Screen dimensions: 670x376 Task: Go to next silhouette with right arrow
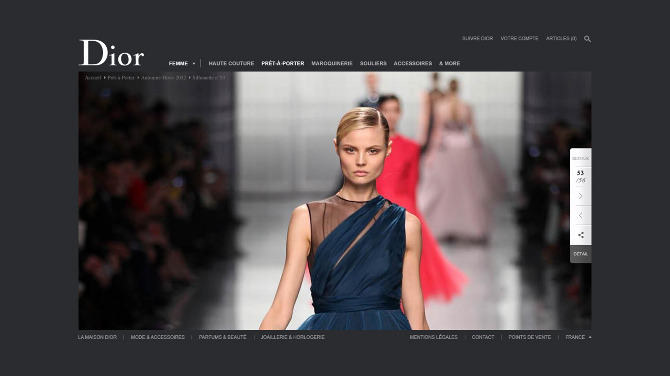[x=580, y=196]
